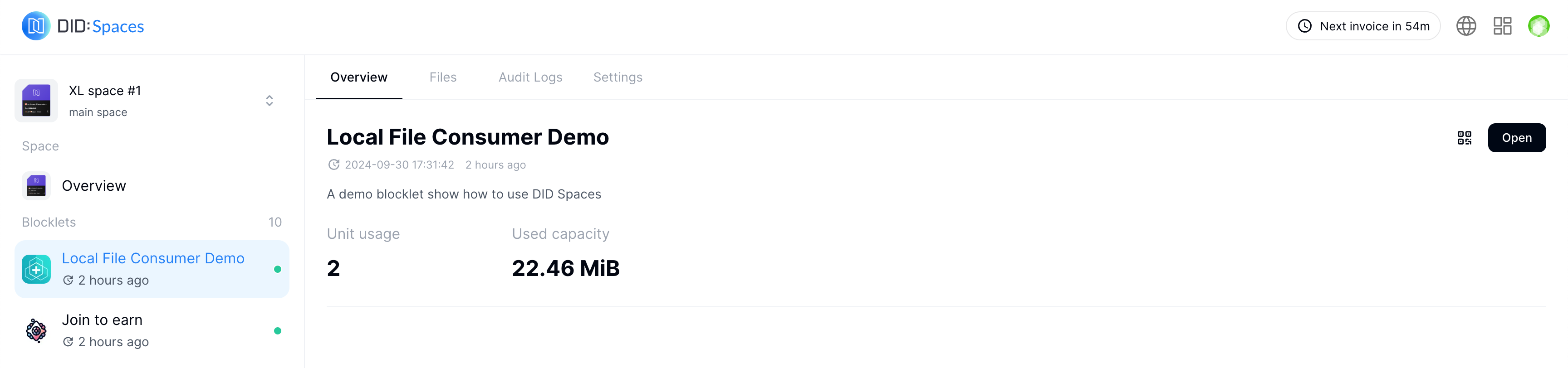Image resolution: width=1568 pixels, height=368 pixels.
Task: Open the apps grid icon
Action: click(1502, 26)
